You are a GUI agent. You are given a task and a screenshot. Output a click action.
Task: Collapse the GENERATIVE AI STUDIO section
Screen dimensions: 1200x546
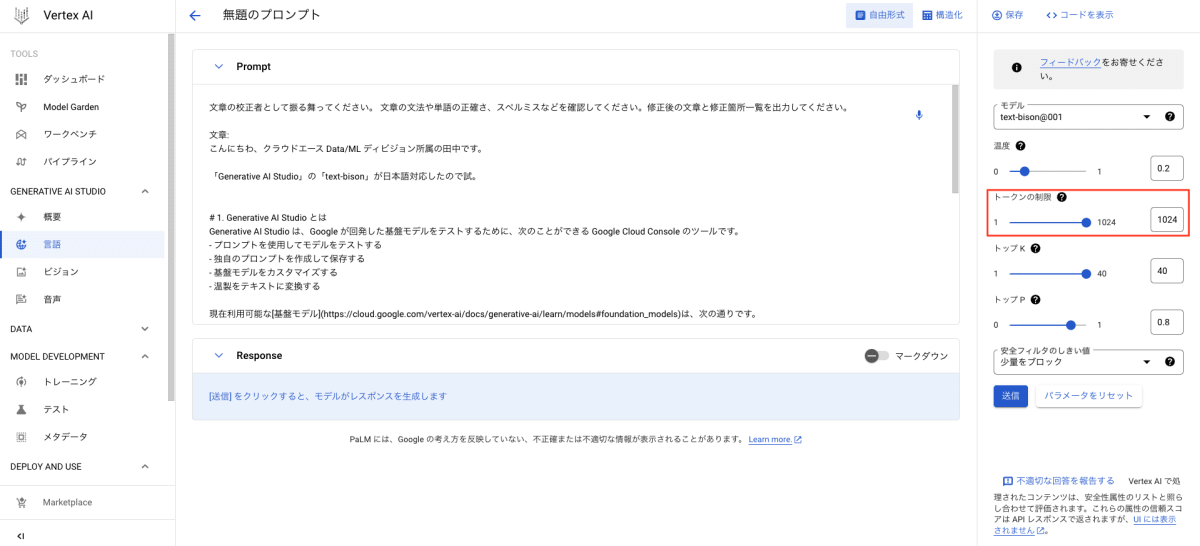(x=145, y=191)
